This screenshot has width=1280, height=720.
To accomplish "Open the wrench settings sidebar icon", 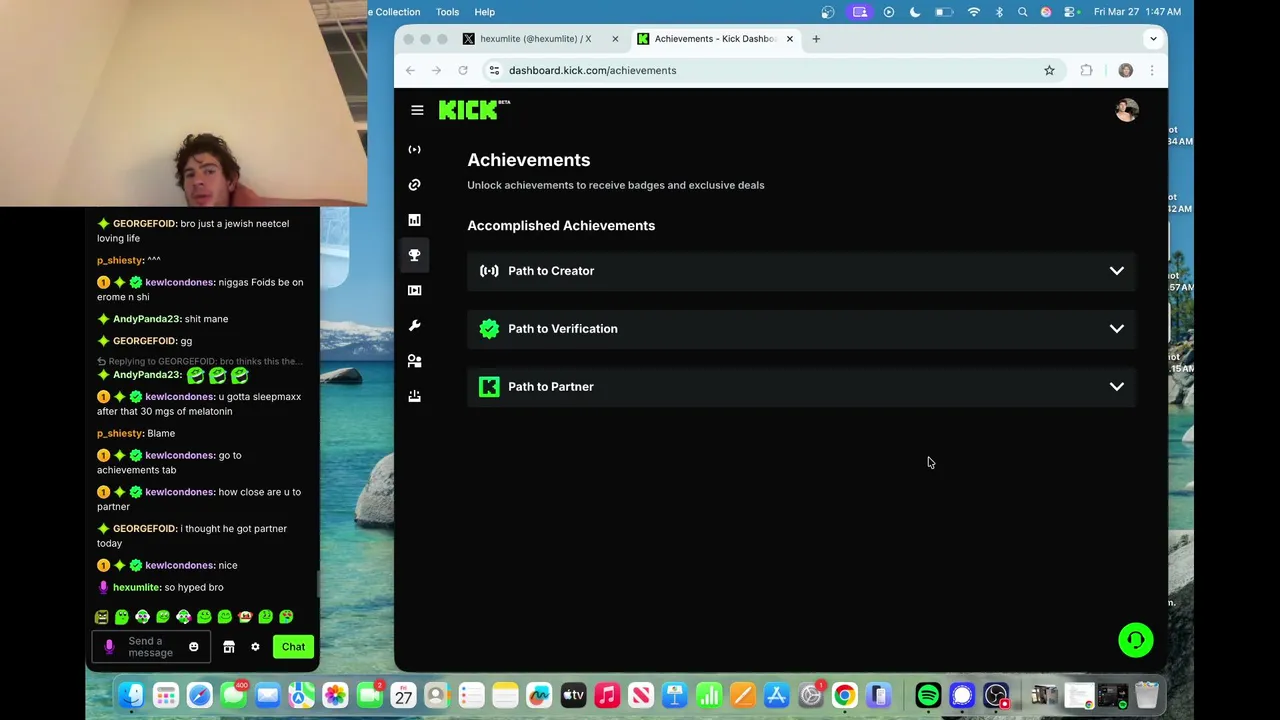I will tap(415, 326).
